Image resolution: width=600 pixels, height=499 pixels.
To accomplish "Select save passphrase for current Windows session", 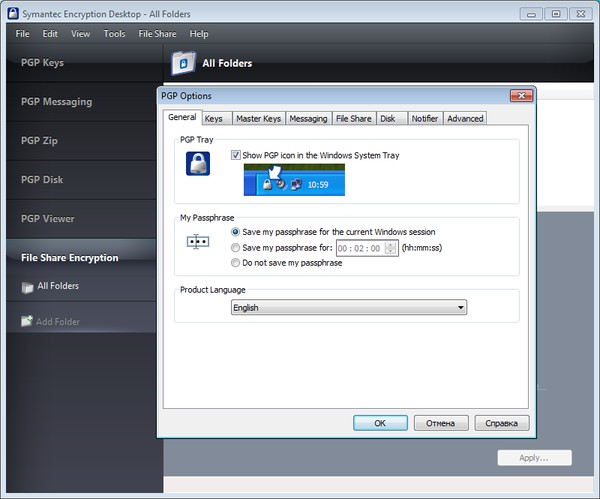I will pos(236,231).
